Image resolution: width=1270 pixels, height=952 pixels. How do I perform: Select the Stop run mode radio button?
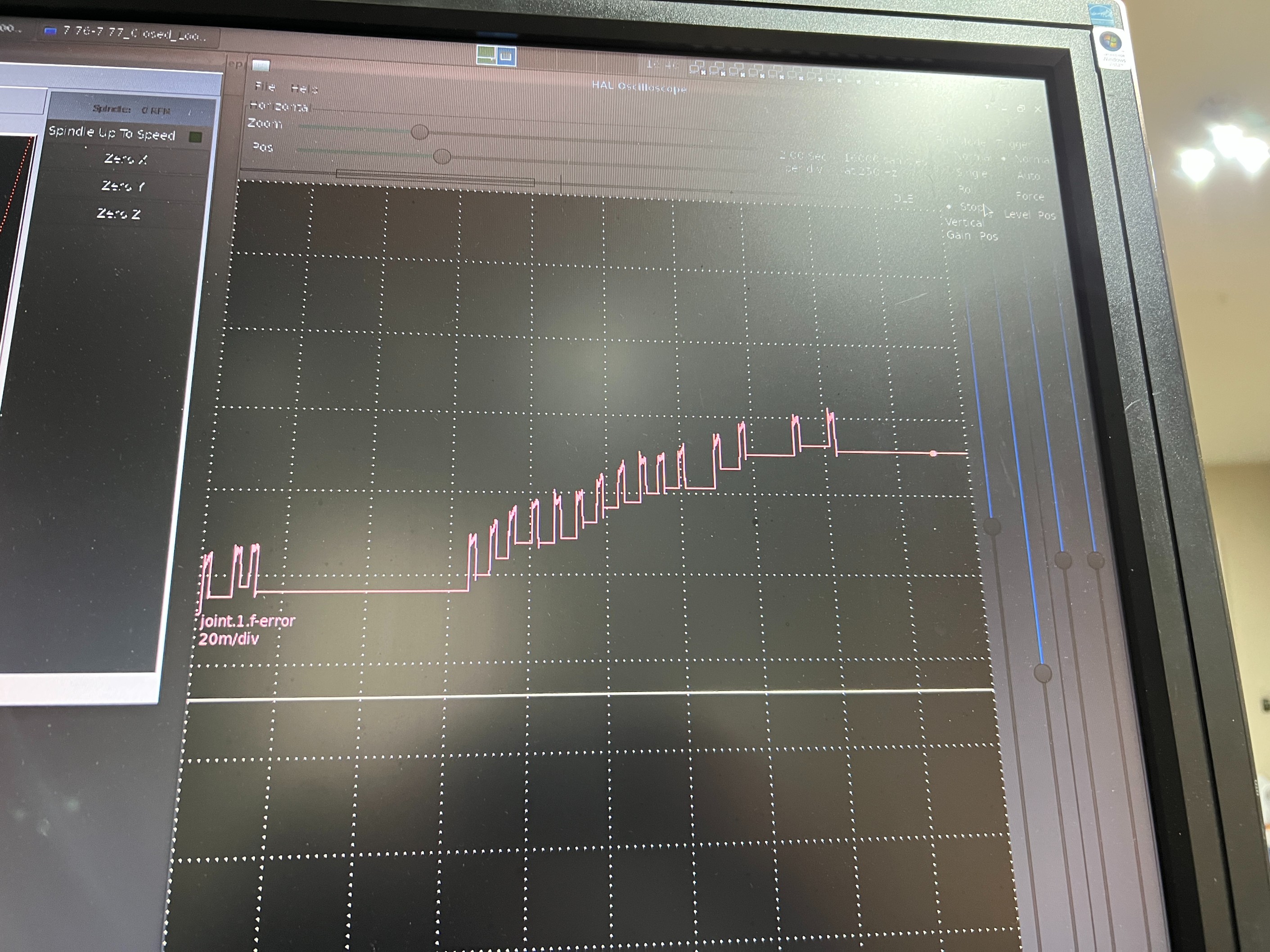950,207
